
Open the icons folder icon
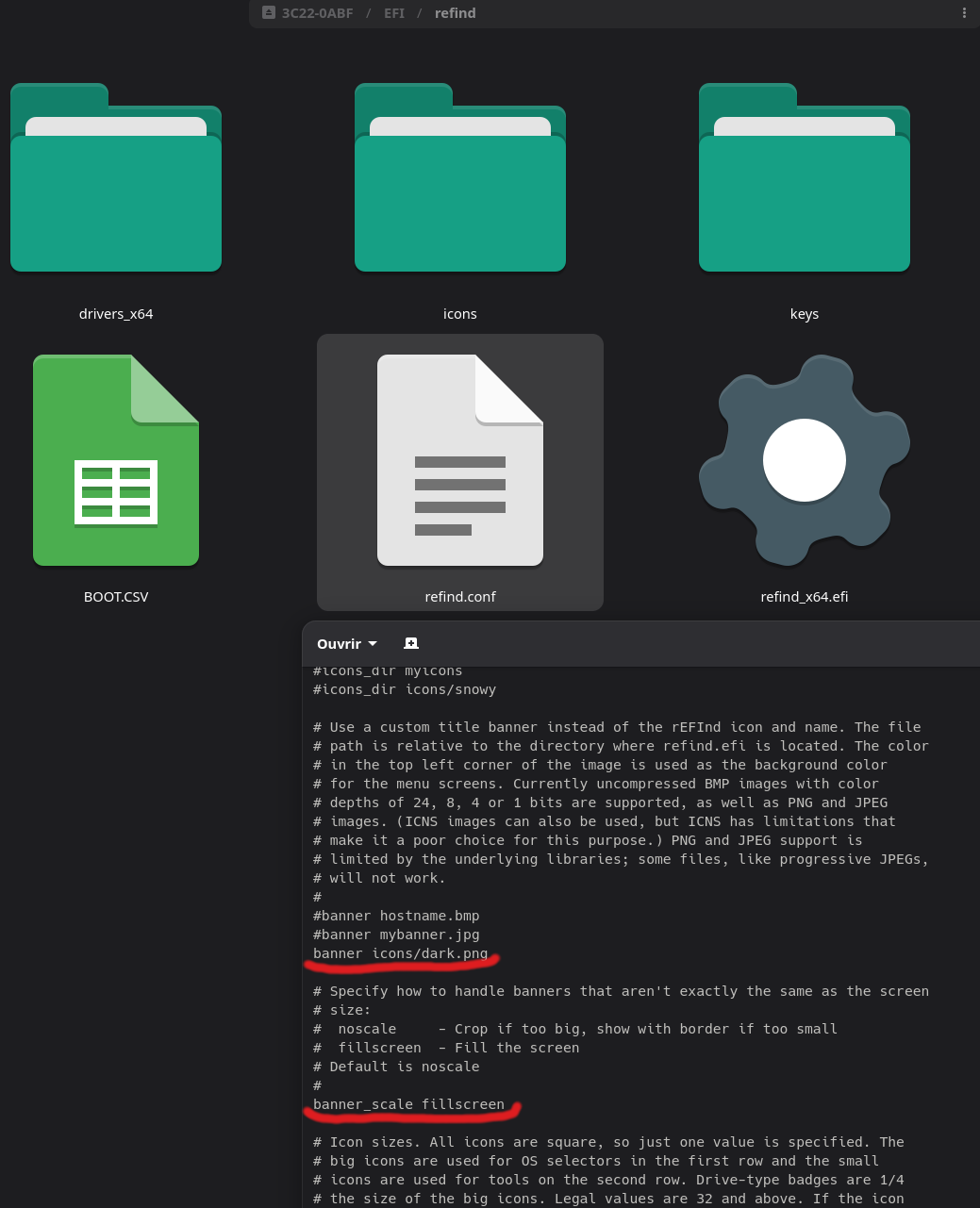[x=460, y=177]
